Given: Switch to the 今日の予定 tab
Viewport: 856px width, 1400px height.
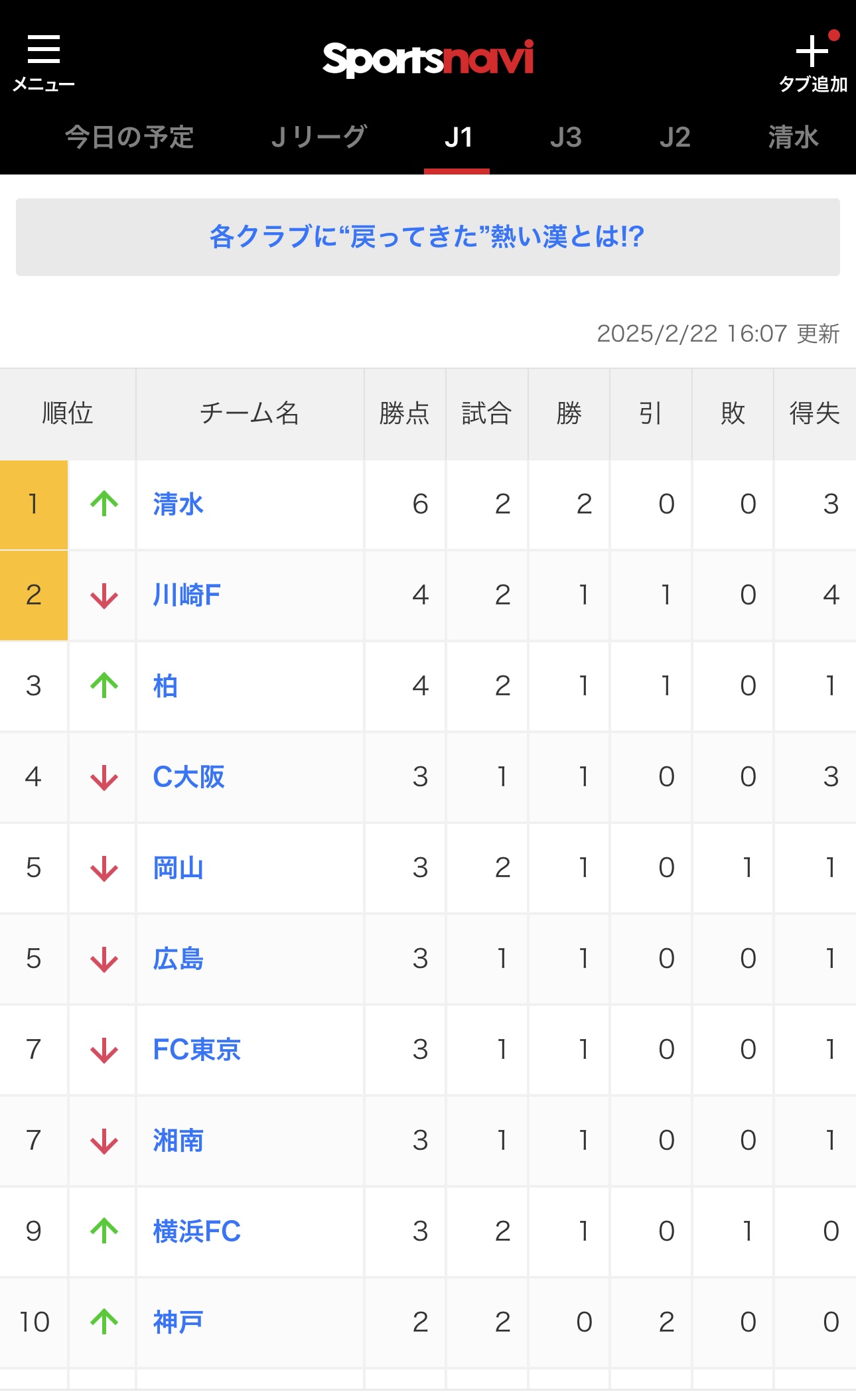Looking at the screenshot, I should 129,137.
